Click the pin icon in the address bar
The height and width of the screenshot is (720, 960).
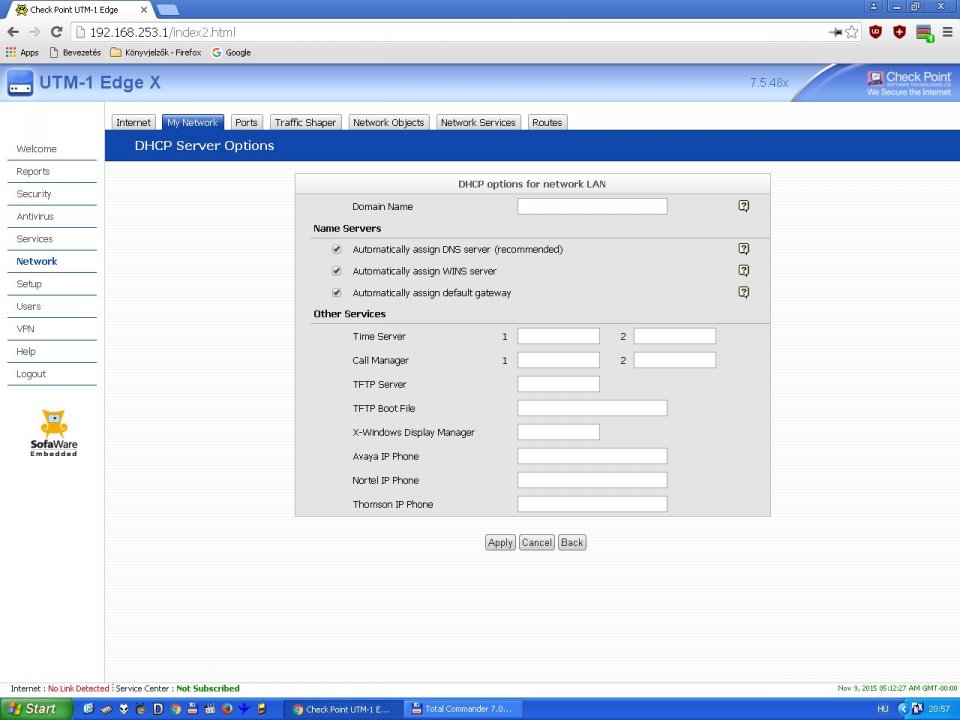[x=835, y=32]
